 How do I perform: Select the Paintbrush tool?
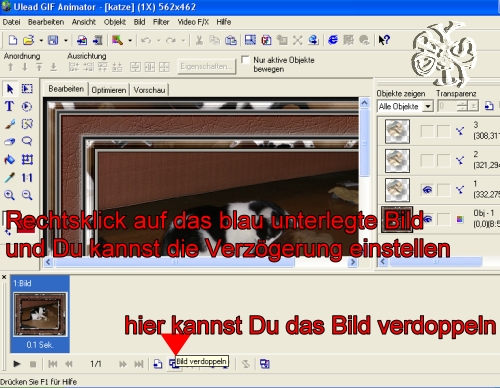10,124
